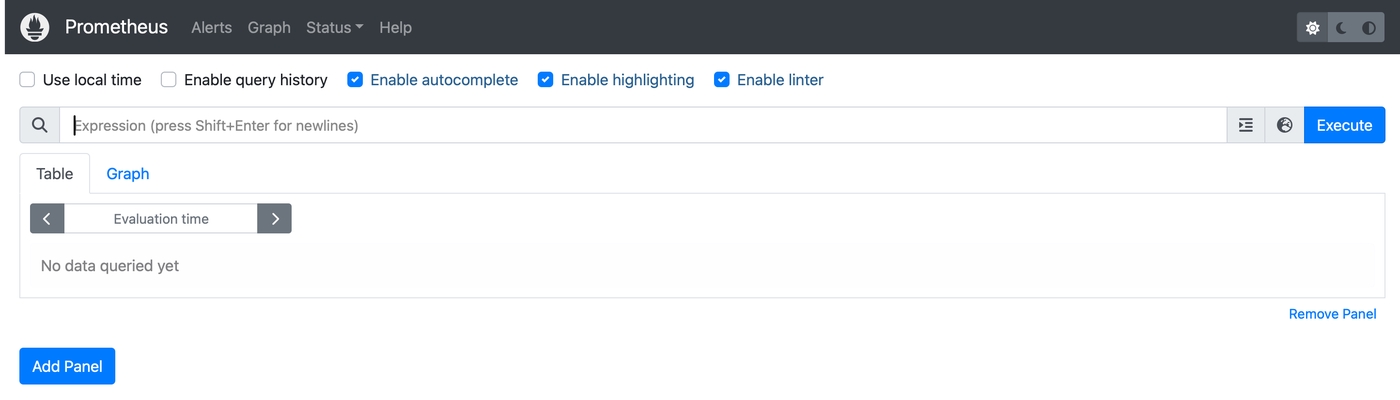Format the expression with the indent icon

(1246, 125)
